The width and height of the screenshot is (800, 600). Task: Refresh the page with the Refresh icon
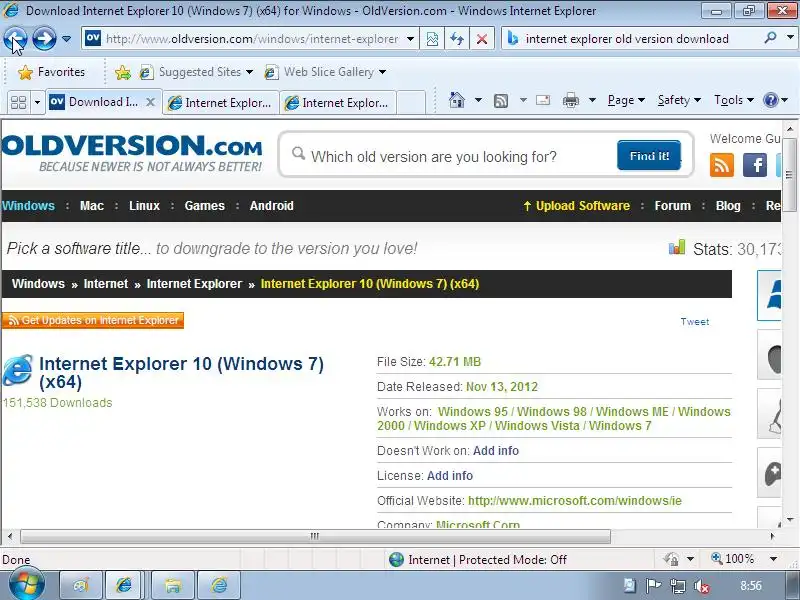[x=457, y=39]
